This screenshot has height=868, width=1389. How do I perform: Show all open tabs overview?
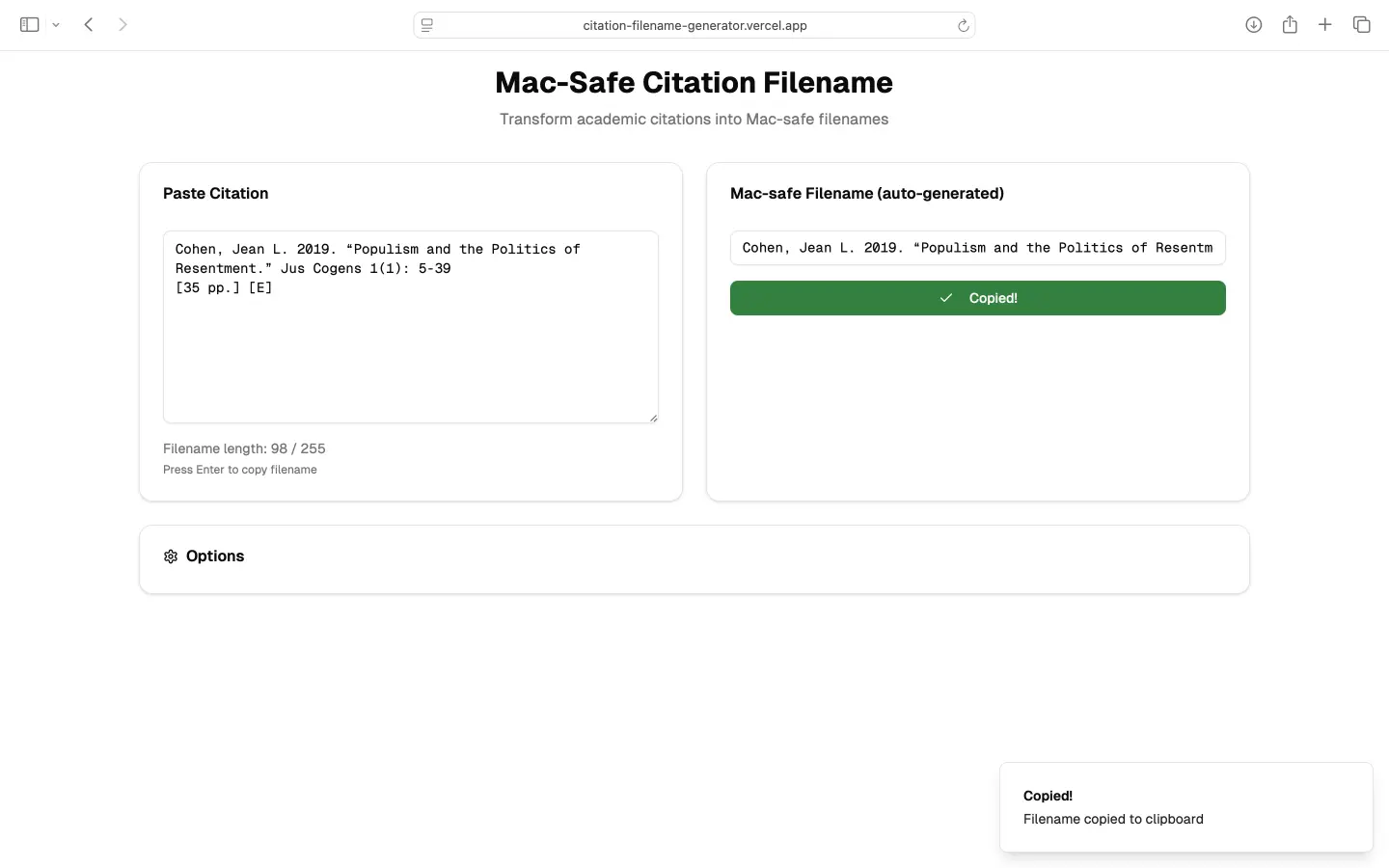pyautogui.click(x=1361, y=24)
